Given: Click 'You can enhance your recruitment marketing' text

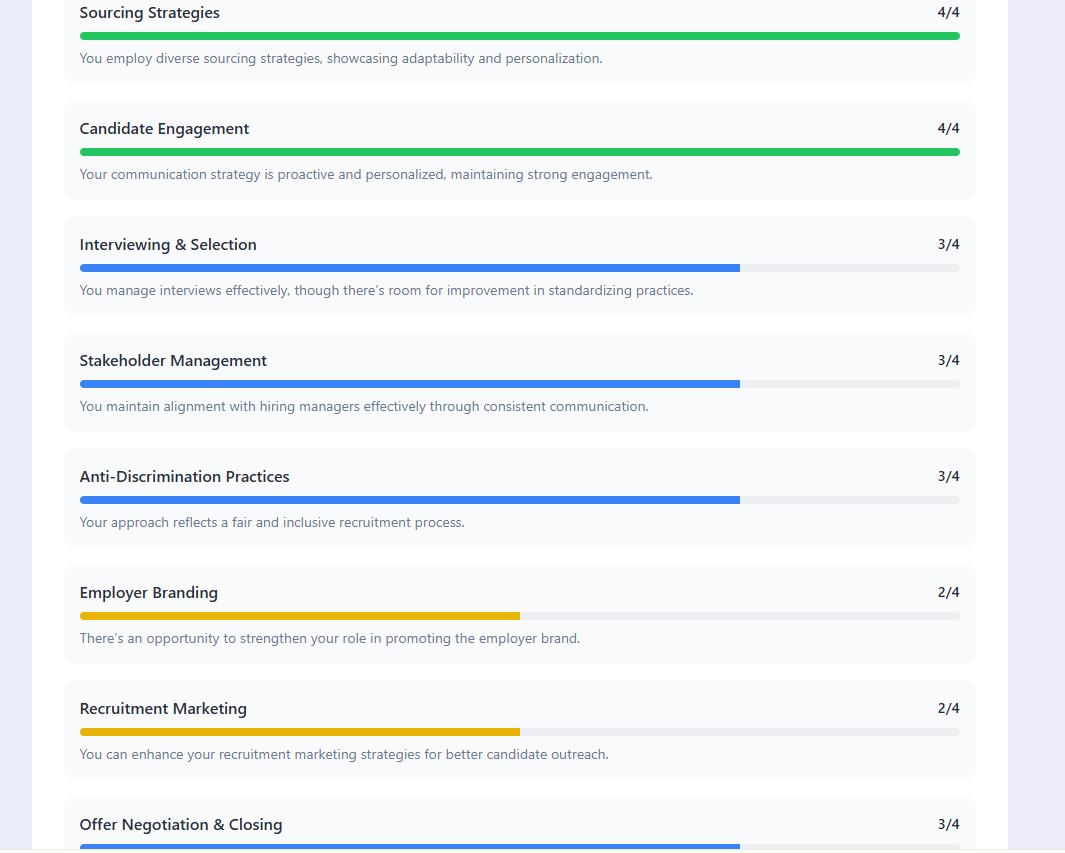Looking at the screenshot, I should [344, 755].
